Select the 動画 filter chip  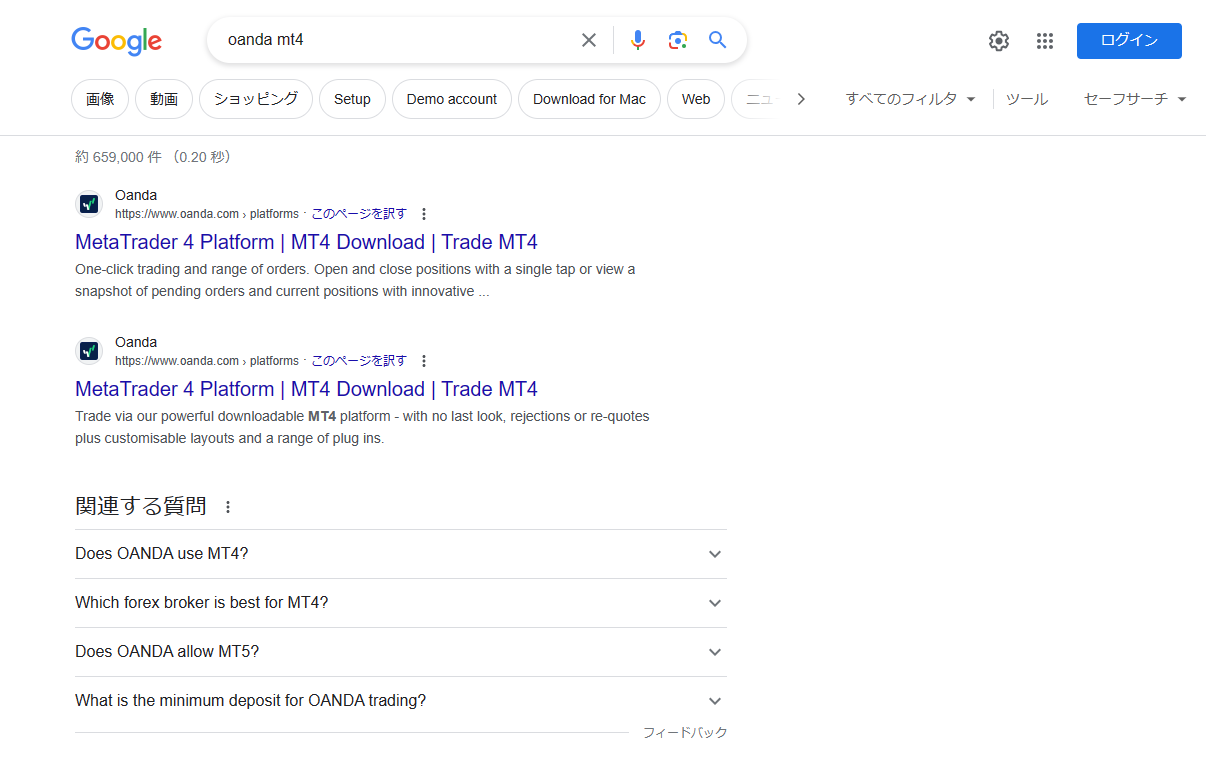[x=164, y=99]
